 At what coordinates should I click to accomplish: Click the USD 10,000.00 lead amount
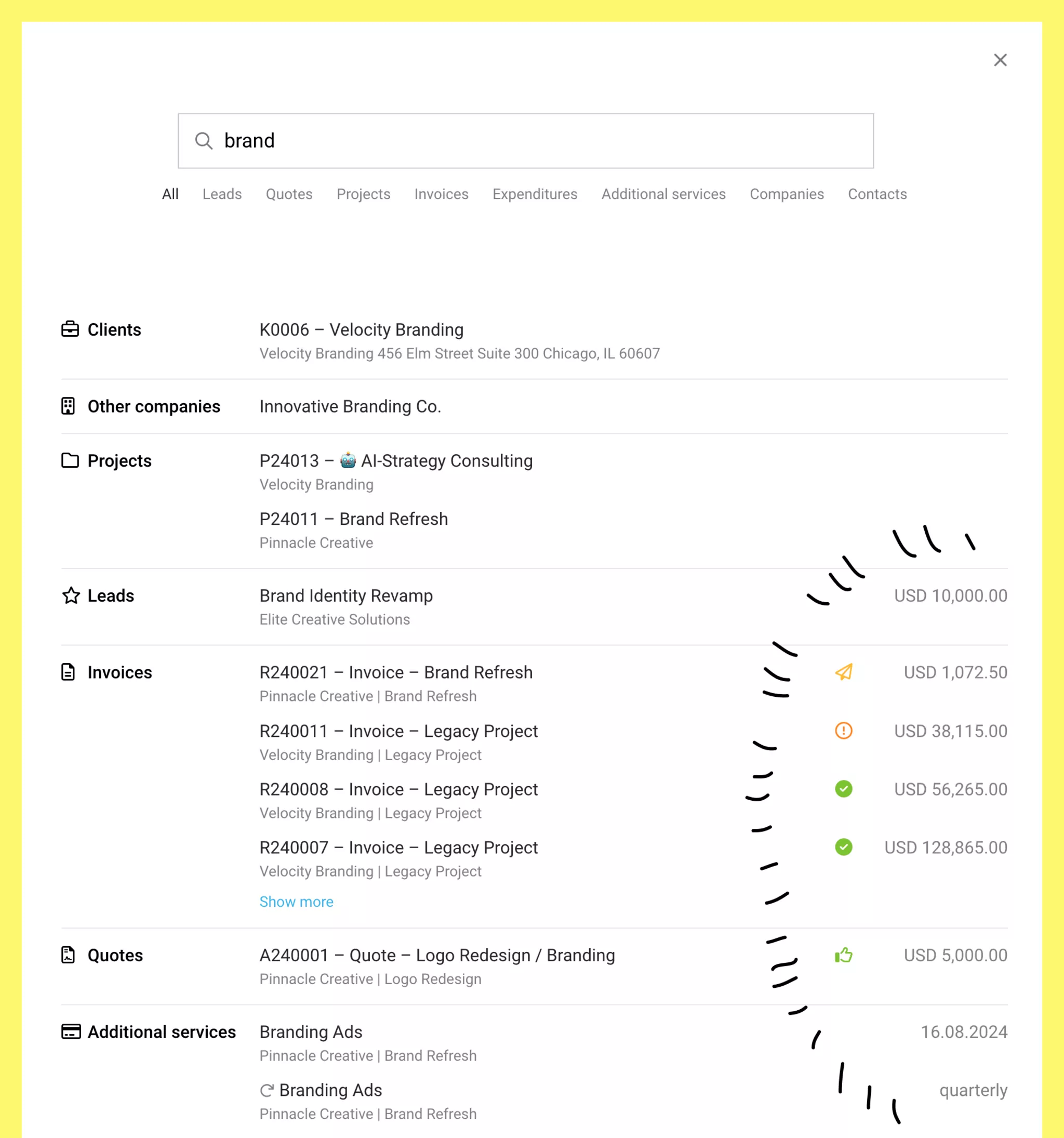click(x=951, y=596)
